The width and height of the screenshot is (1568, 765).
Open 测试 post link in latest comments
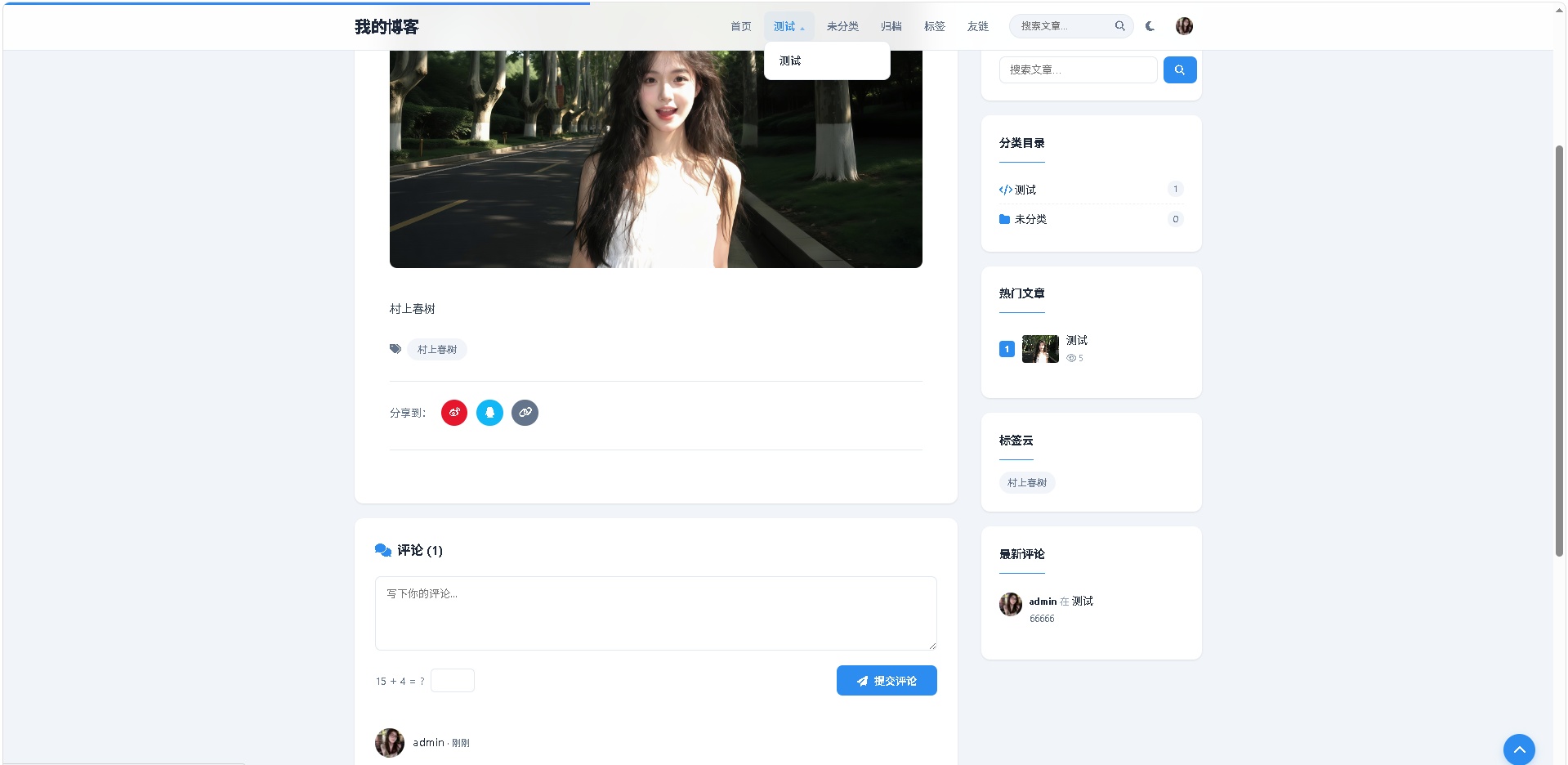[1083, 601]
